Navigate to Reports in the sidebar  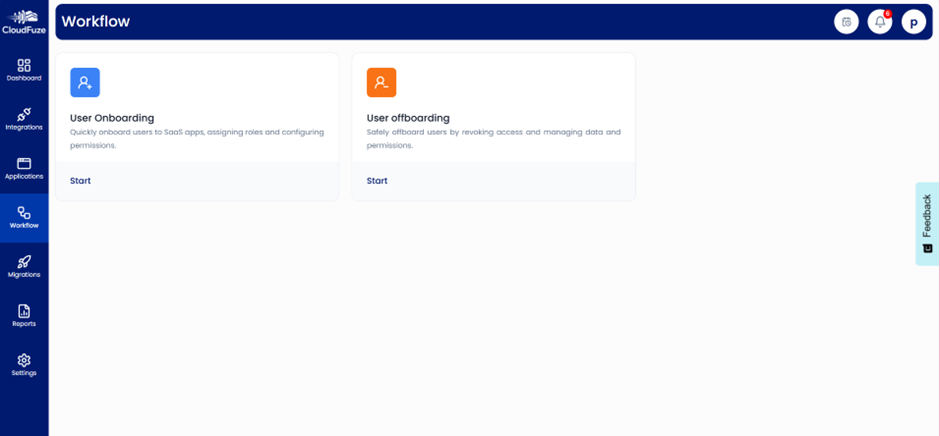point(24,315)
